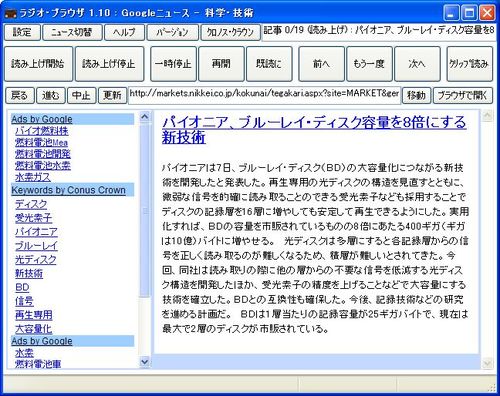Select the ディスク keyword link
This screenshot has height=396, width=500.
[31, 204]
